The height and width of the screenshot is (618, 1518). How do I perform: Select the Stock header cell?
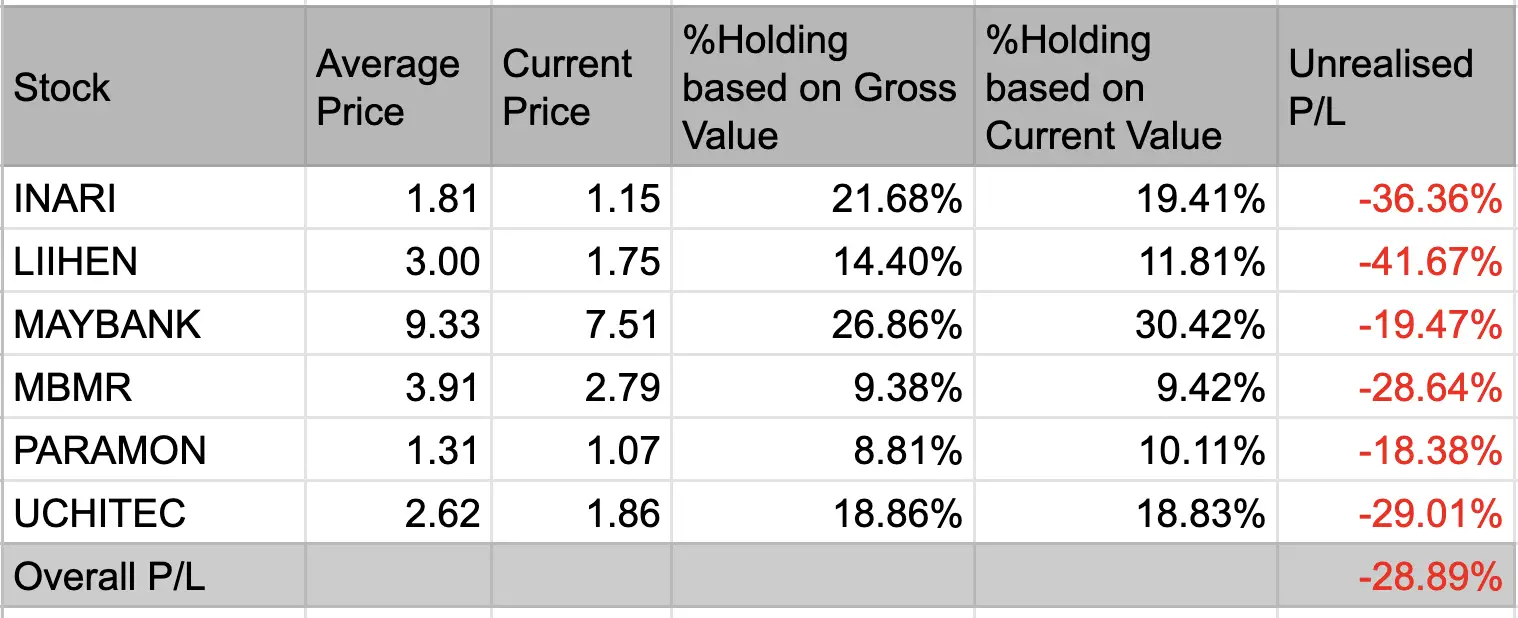tap(153, 87)
